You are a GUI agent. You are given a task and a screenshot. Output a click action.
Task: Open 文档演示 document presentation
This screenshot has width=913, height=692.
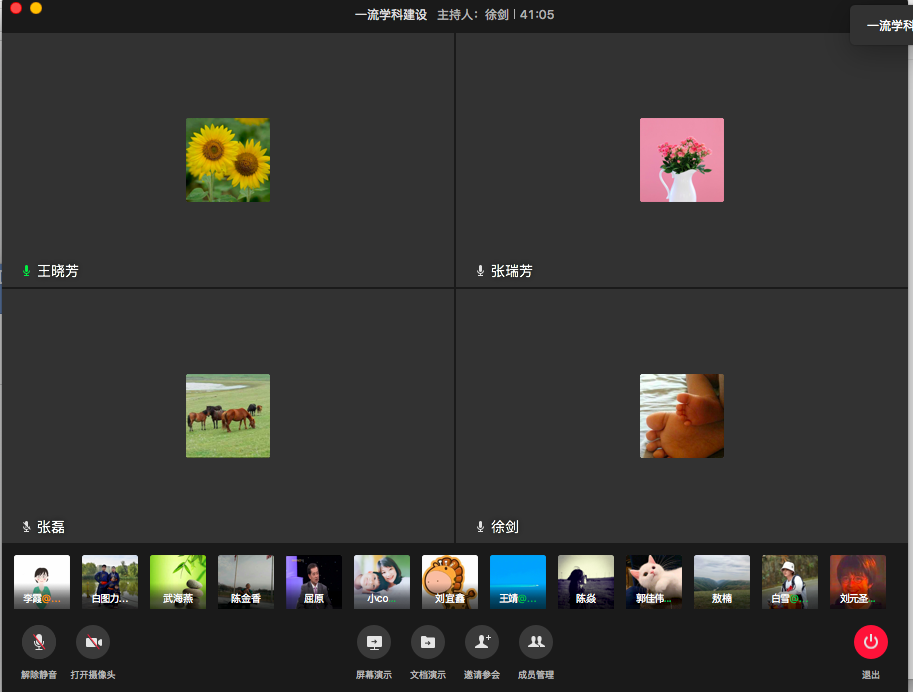click(428, 642)
